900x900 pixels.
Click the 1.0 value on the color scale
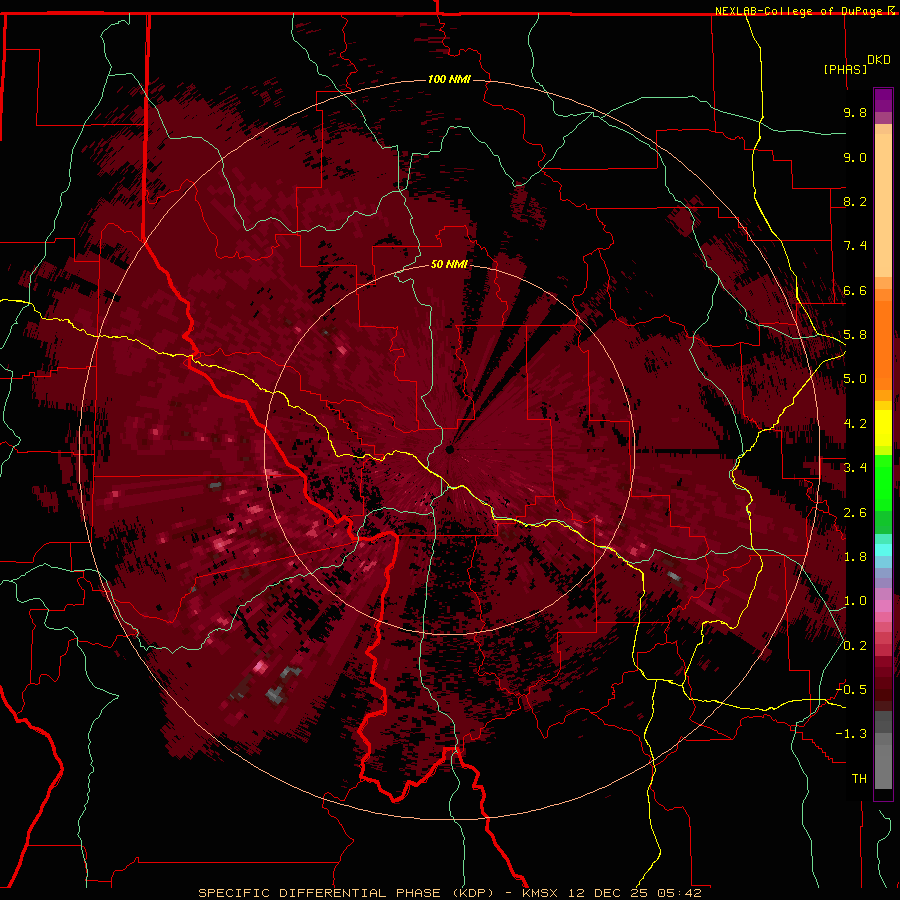[855, 601]
